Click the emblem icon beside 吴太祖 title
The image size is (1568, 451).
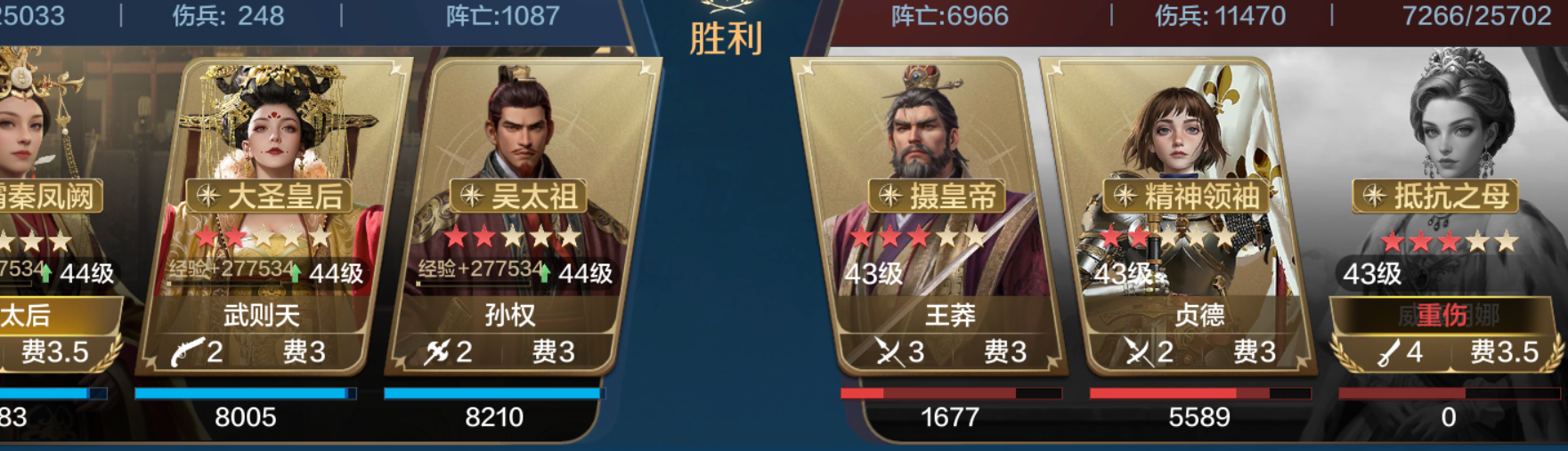click(471, 196)
